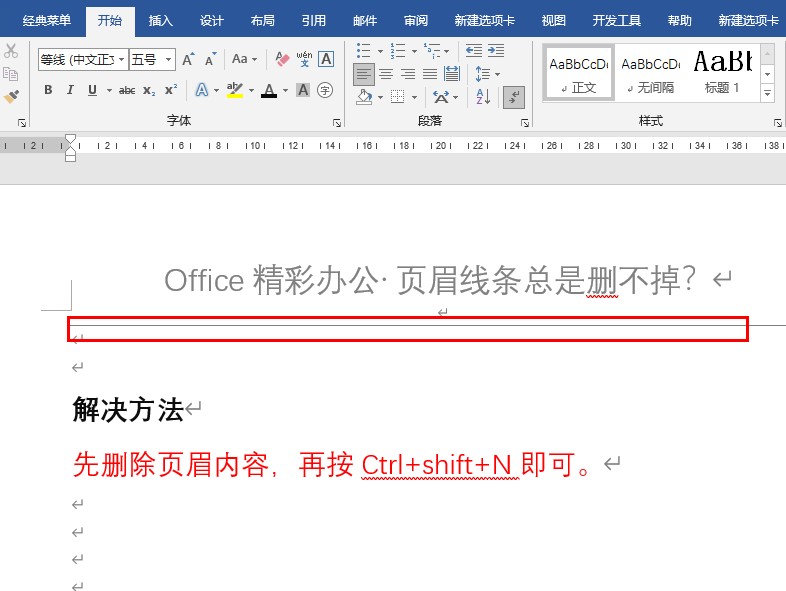This screenshot has width=786, height=591.
Task: Apply a Bullets list
Action: pos(363,51)
